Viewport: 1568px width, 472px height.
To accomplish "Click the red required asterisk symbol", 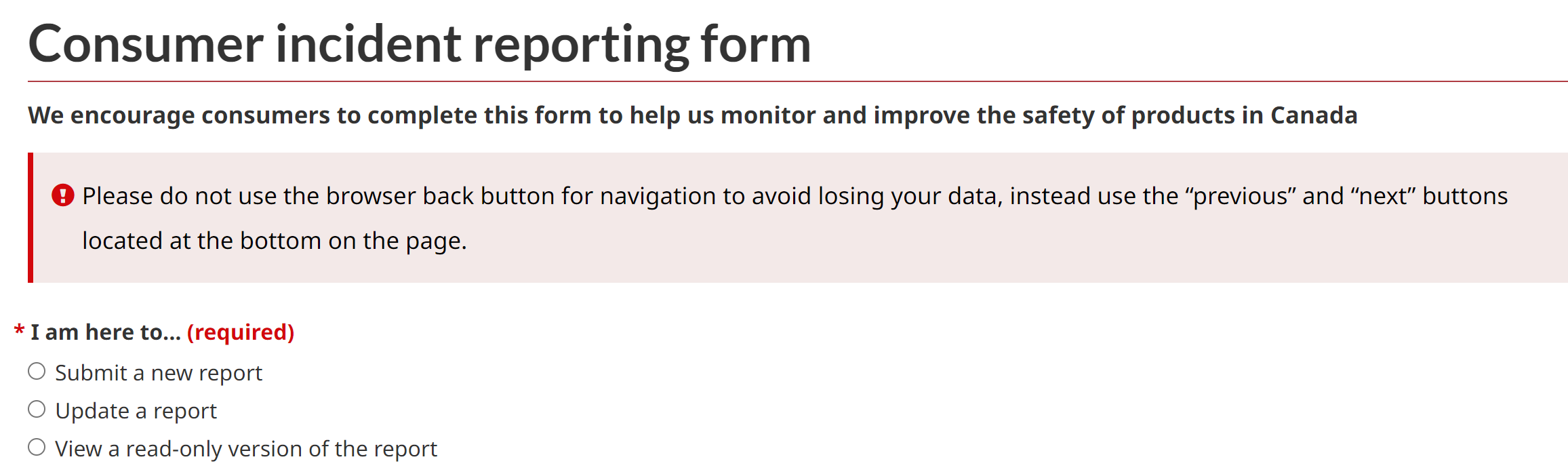I will click(19, 331).
